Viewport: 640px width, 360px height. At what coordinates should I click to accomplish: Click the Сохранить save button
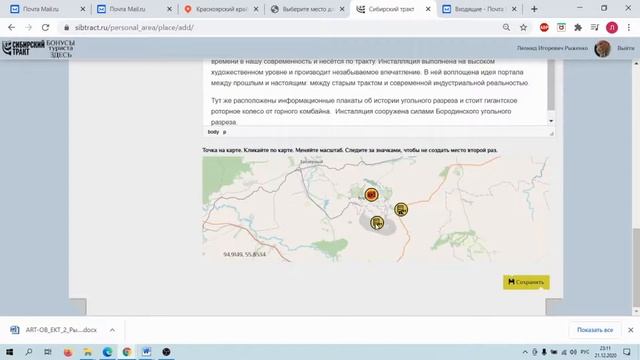526,282
